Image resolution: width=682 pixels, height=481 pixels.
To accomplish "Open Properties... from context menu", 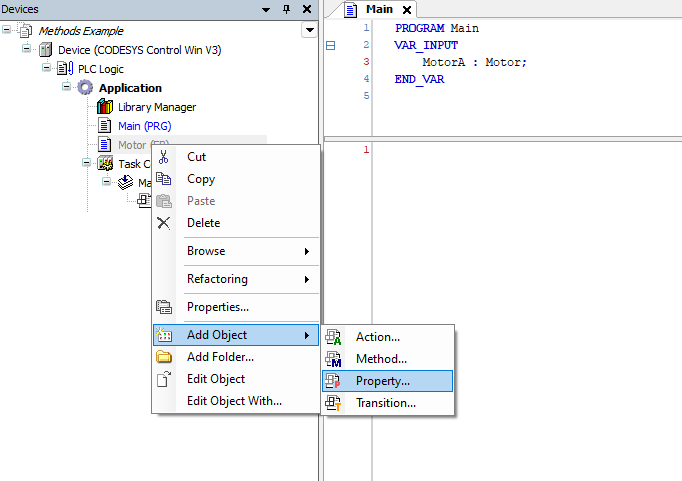I will click(x=236, y=307).
